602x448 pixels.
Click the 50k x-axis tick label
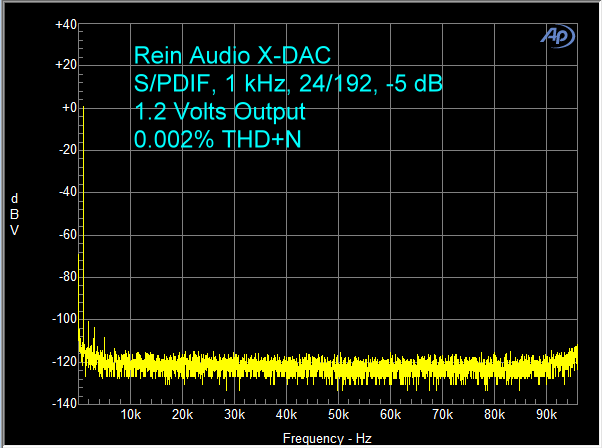click(x=338, y=415)
